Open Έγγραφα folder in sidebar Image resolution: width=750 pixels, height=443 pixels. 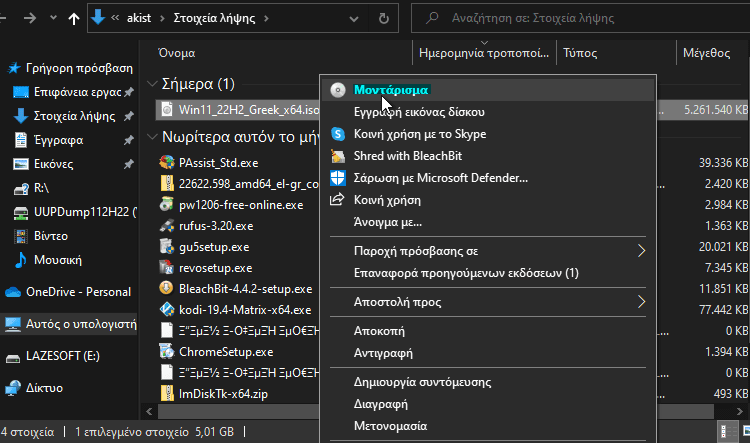click(58, 140)
